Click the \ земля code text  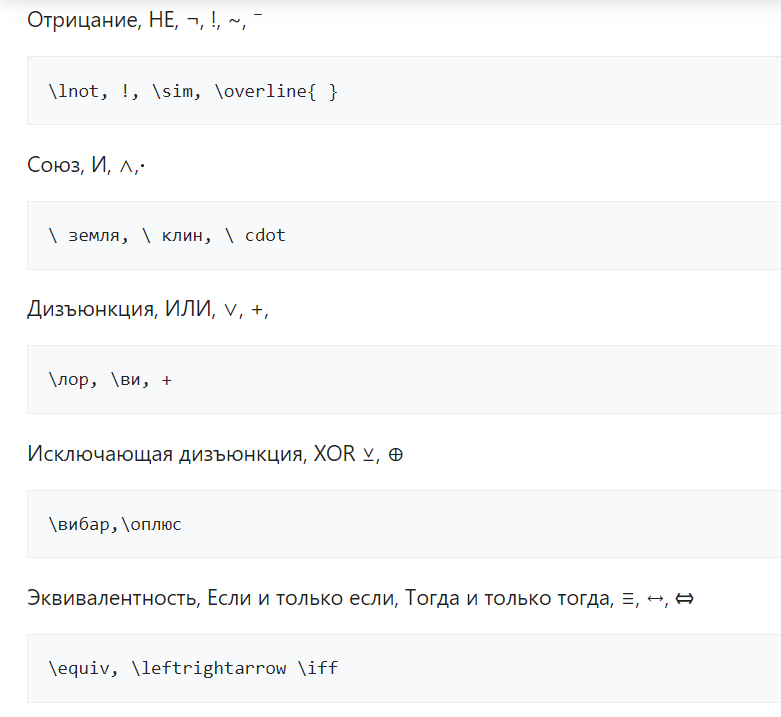coord(92,236)
